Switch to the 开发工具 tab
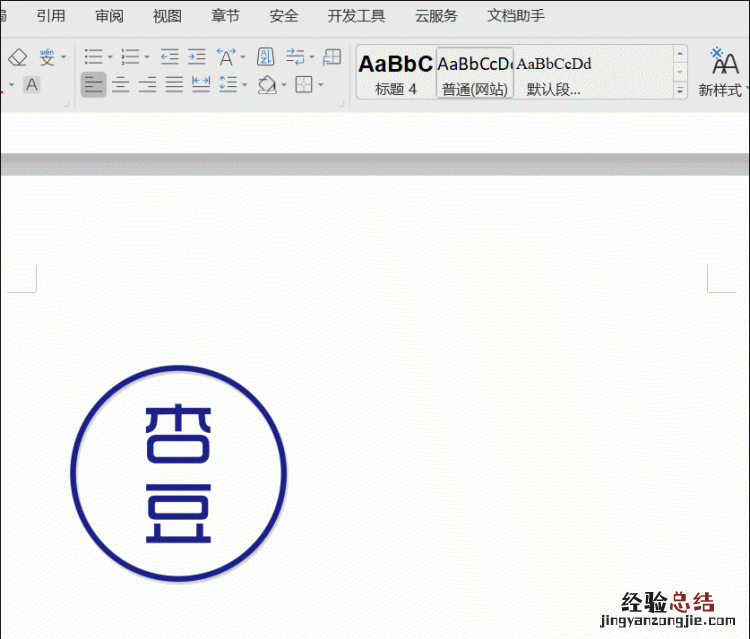Image resolution: width=750 pixels, height=639 pixels. click(x=356, y=16)
